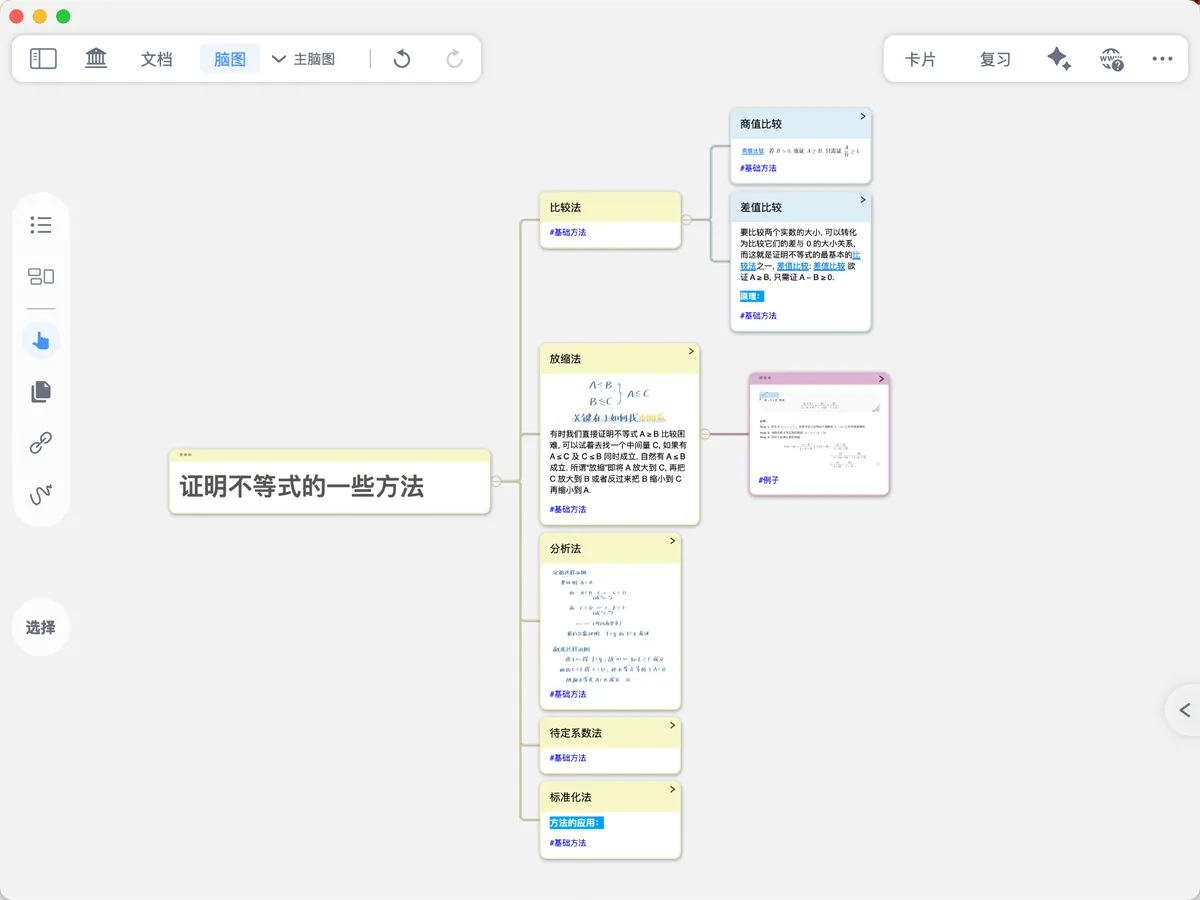
Task: Click the 选择 button
Action: (41, 627)
